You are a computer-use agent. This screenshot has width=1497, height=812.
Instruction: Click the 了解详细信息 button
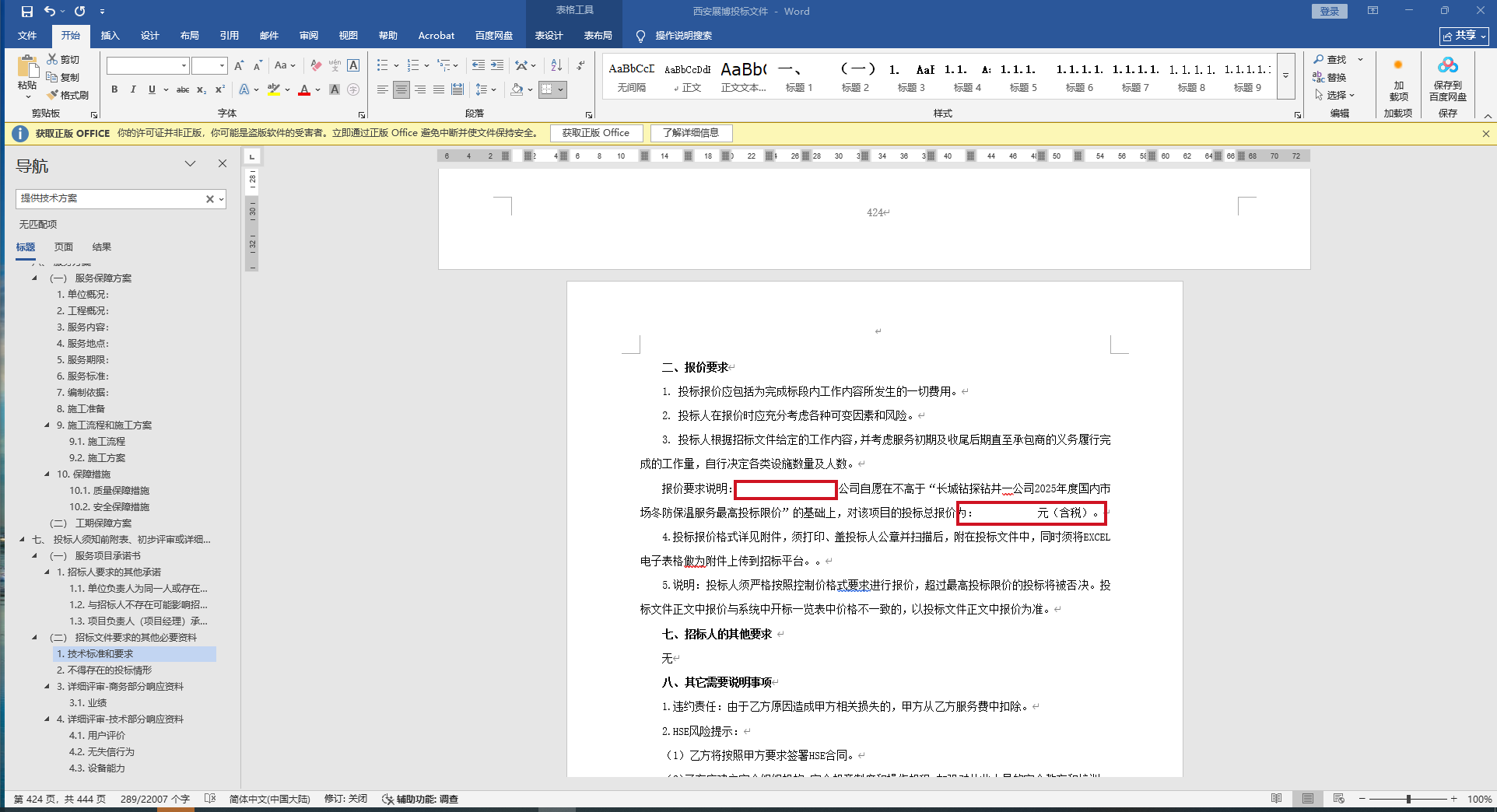(x=691, y=133)
